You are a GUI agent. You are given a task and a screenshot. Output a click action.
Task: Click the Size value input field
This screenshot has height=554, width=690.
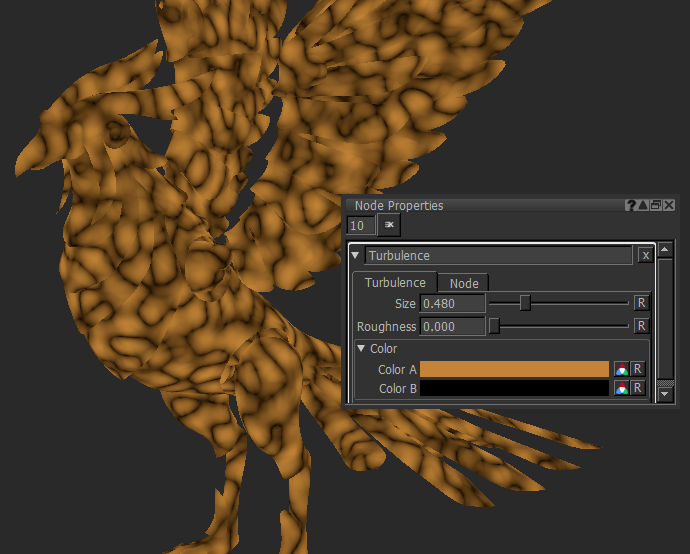452,302
